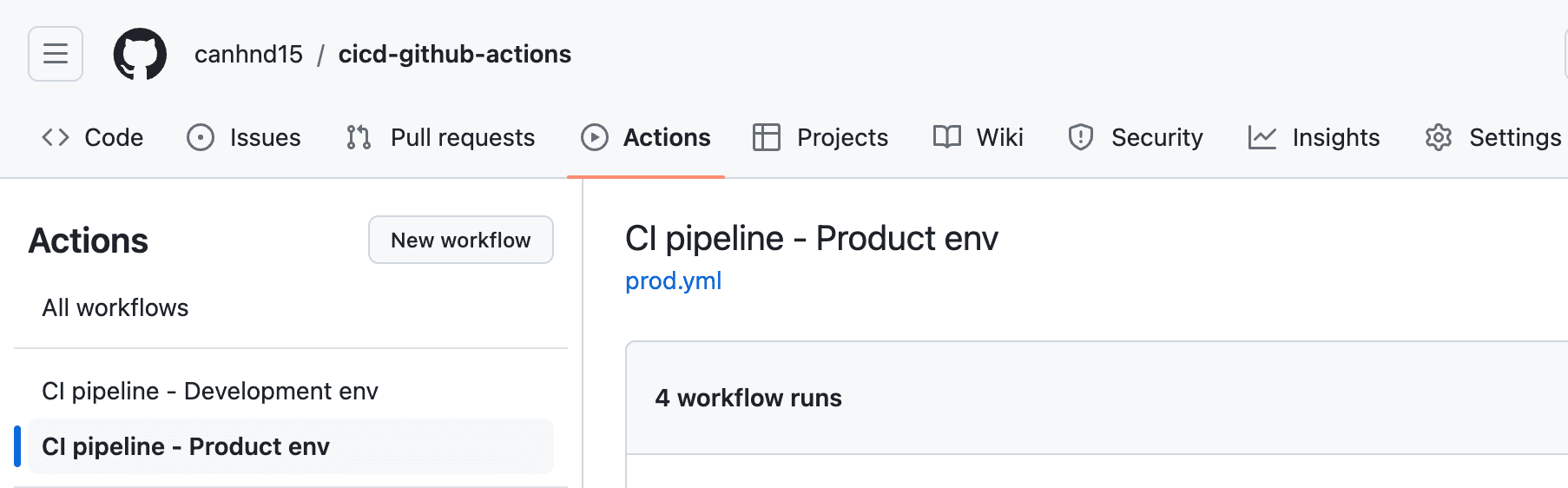The height and width of the screenshot is (488, 1568).
Task: Click the Actions sidebar heading
Action: point(89,241)
